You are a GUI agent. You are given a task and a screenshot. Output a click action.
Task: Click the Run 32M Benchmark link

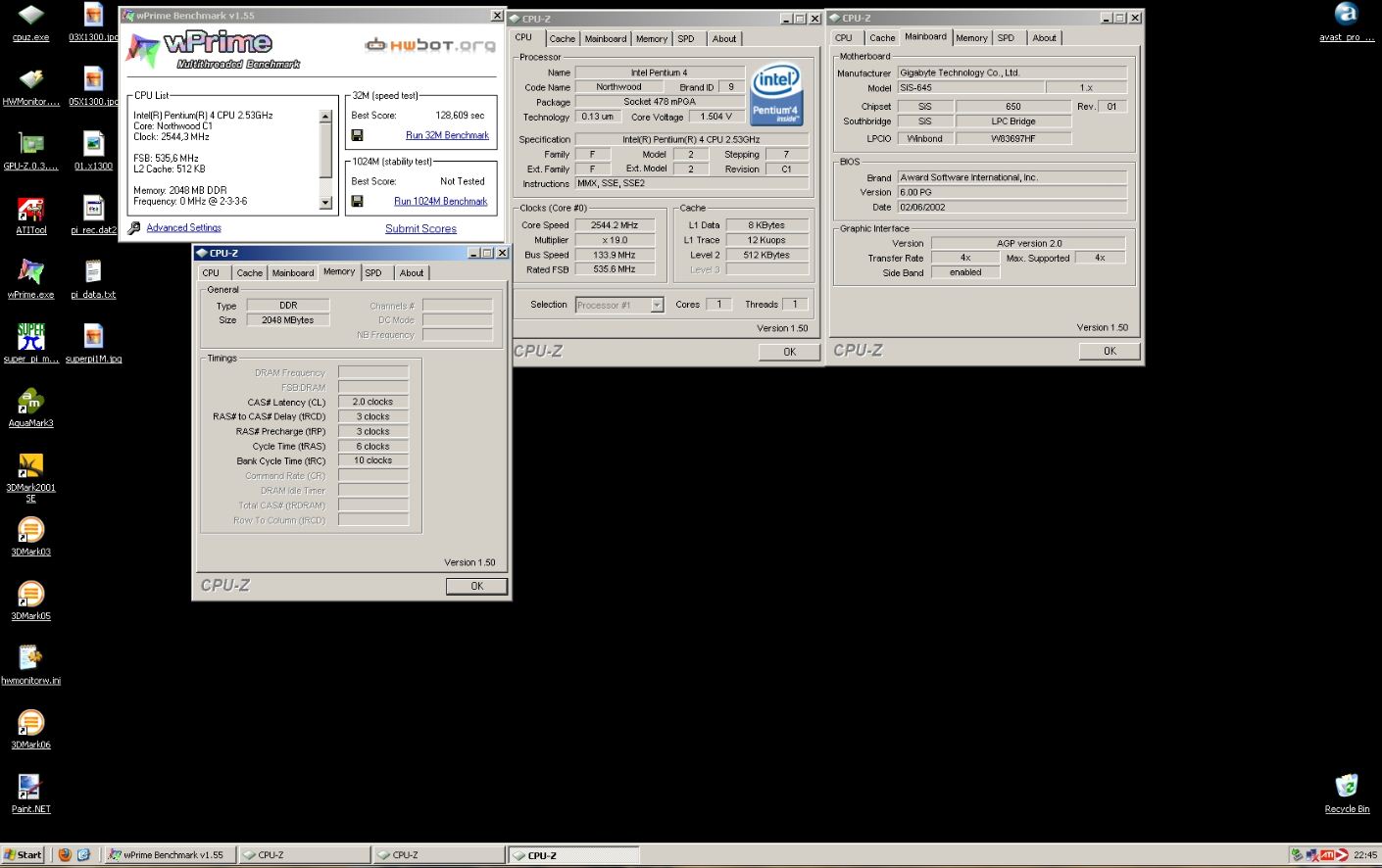tap(447, 135)
